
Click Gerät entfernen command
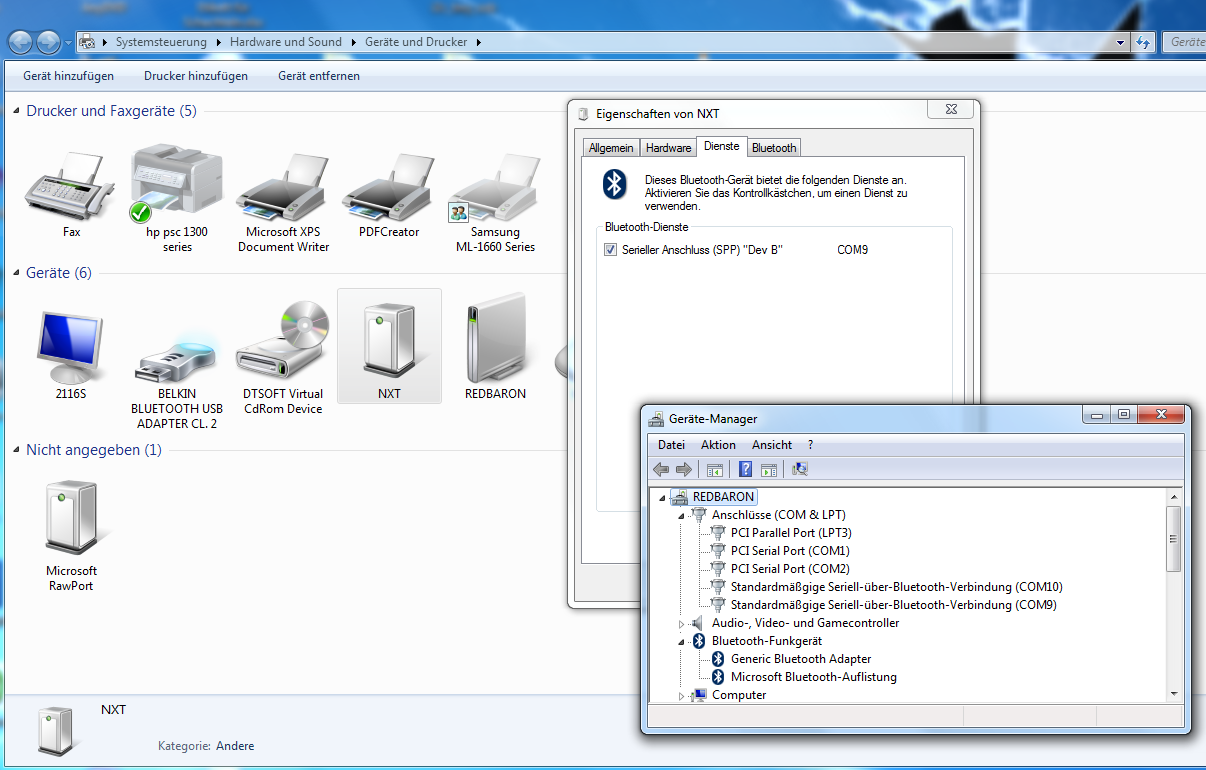point(319,76)
